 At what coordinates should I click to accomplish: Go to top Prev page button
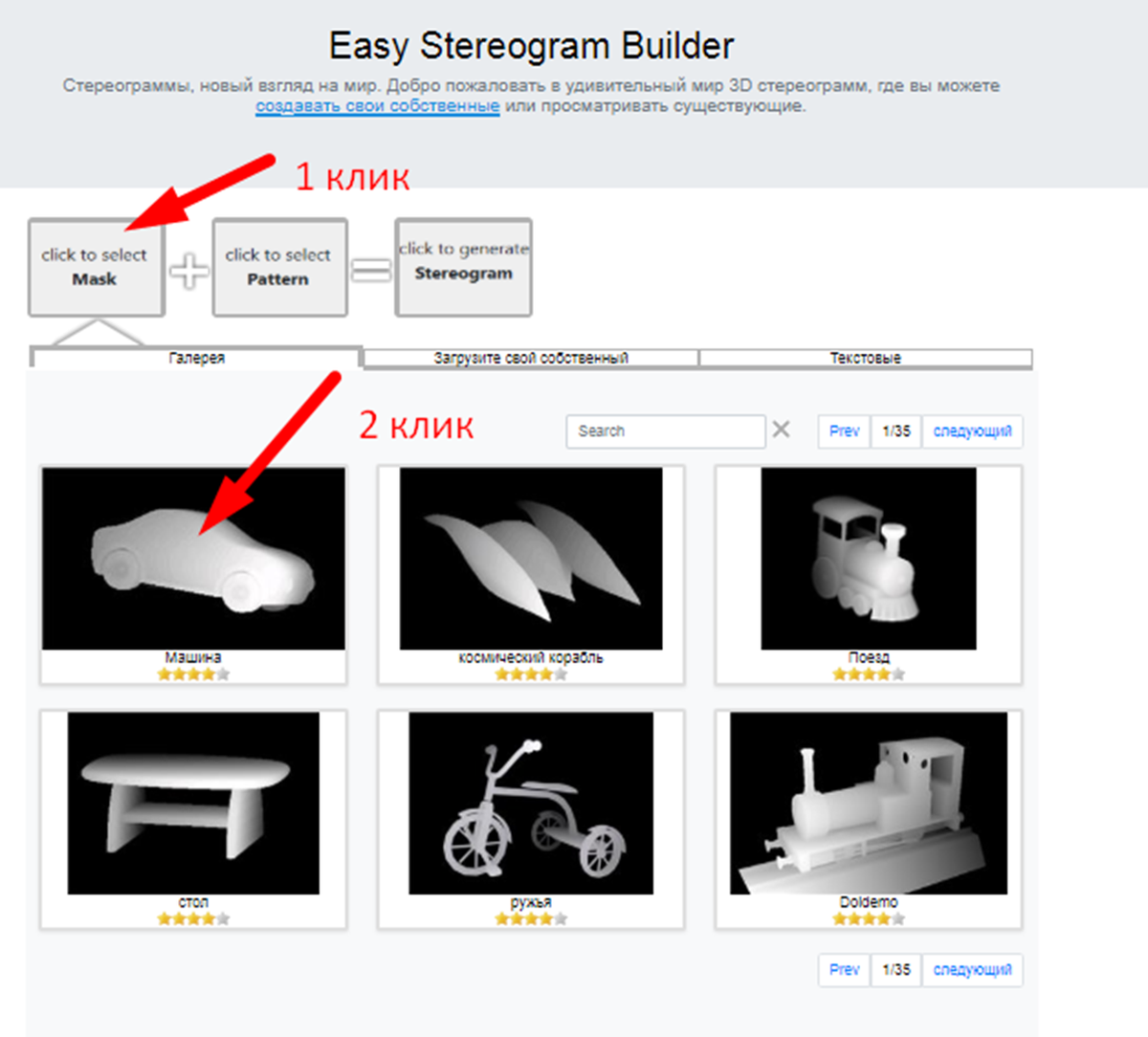[x=844, y=431]
